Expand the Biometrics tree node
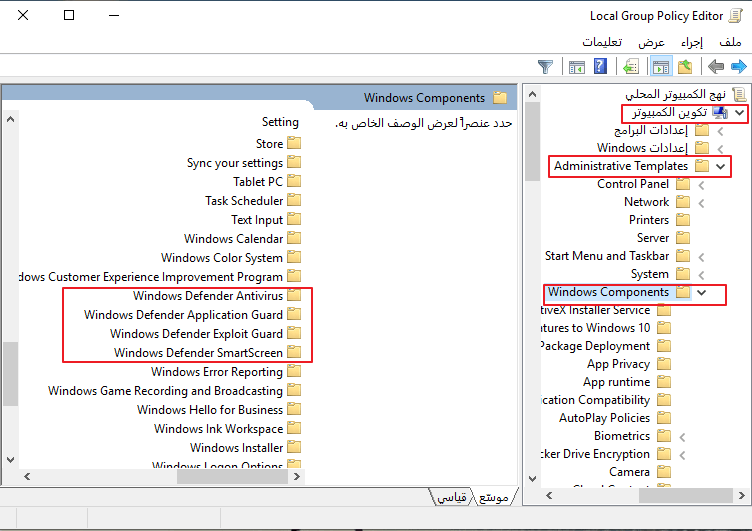This screenshot has height=531, width=752. click(x=682, y=437)
